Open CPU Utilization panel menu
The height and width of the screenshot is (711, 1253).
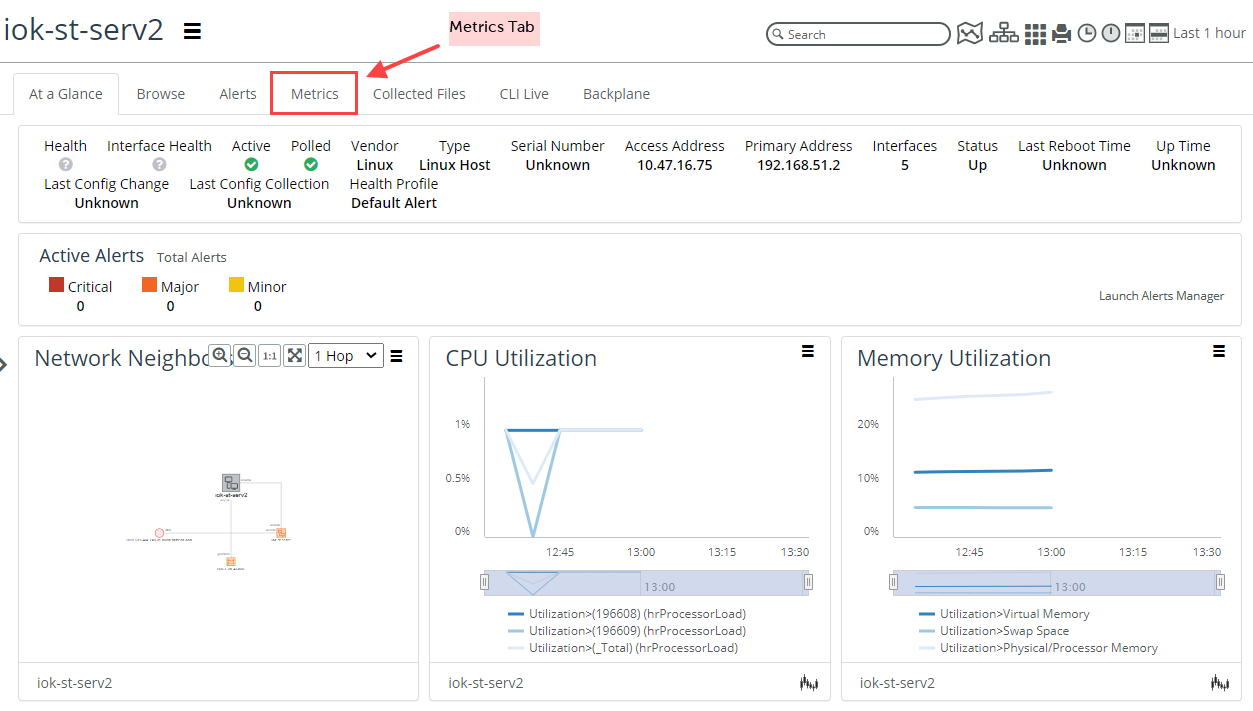tap(808, 351)
